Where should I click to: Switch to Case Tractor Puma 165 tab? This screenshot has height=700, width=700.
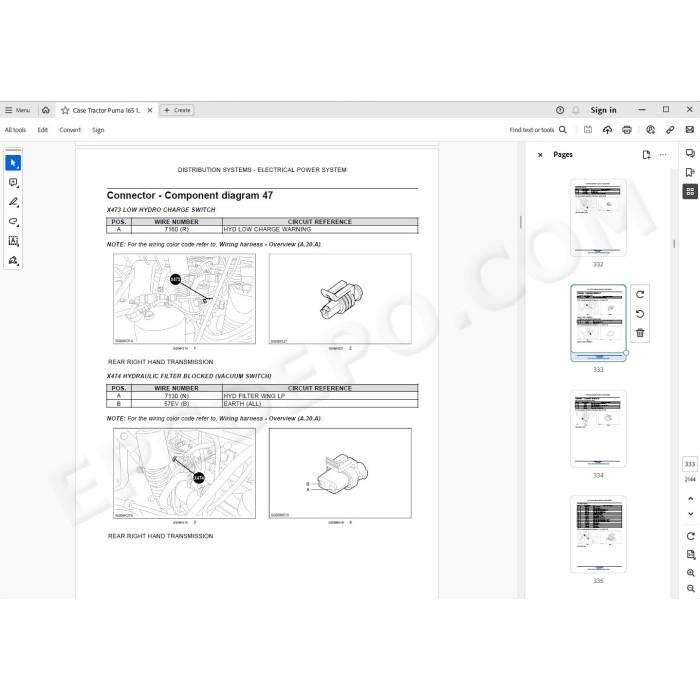106,110
